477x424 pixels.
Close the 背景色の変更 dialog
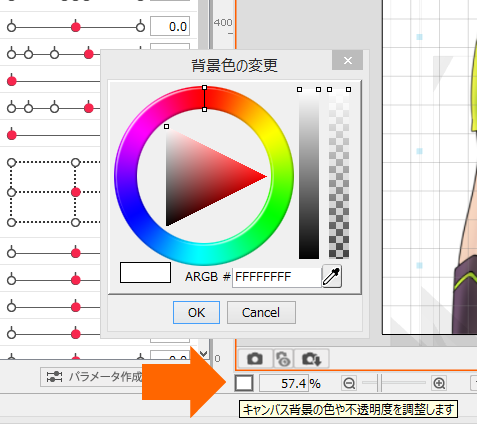tap(347, 60)
